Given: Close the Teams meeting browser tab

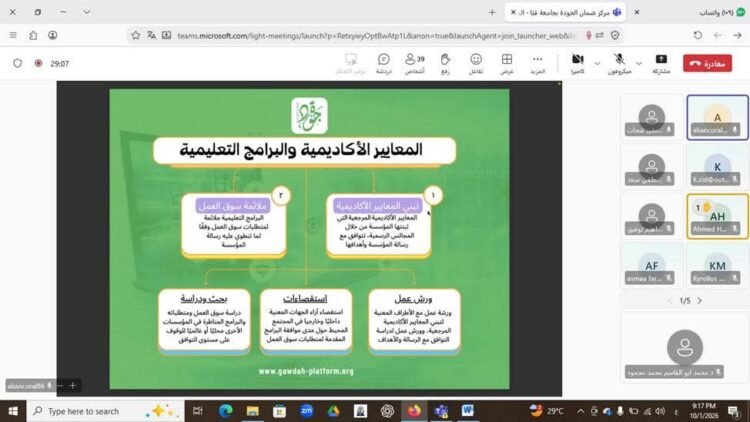Looking at the screenshot, I should pos(513,12).
